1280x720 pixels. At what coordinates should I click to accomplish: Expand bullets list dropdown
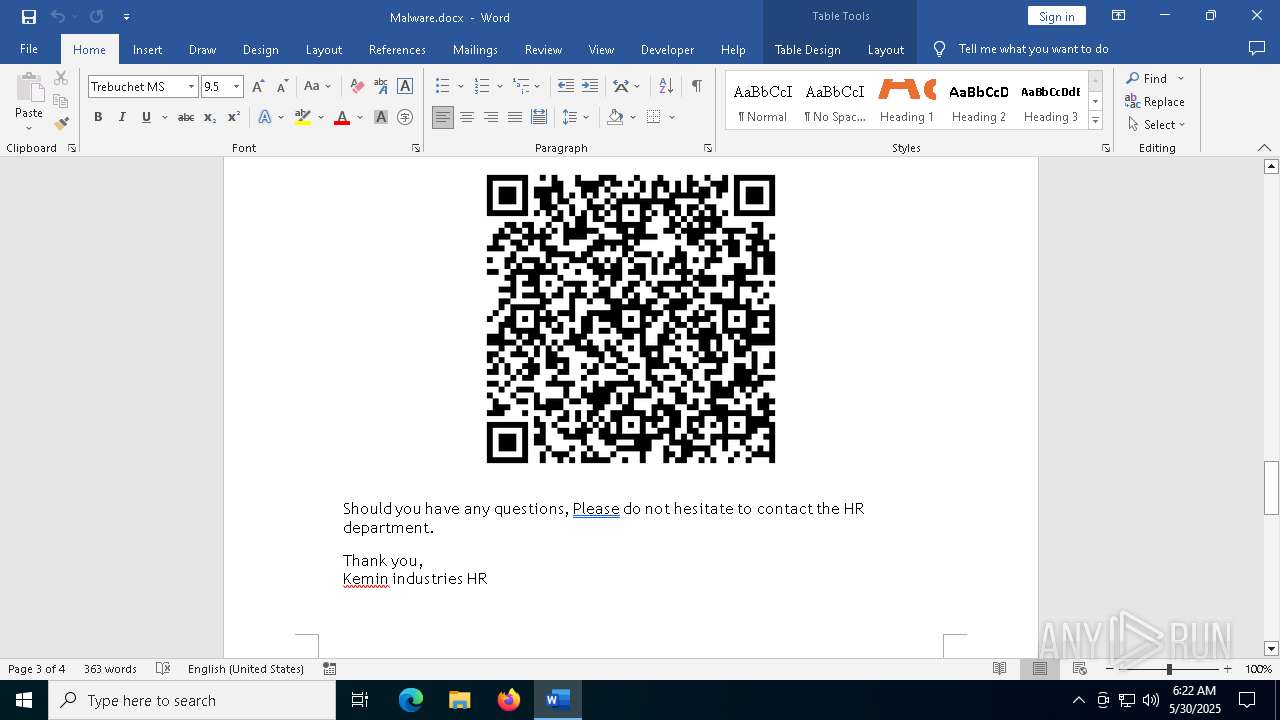tap(461, 87)
